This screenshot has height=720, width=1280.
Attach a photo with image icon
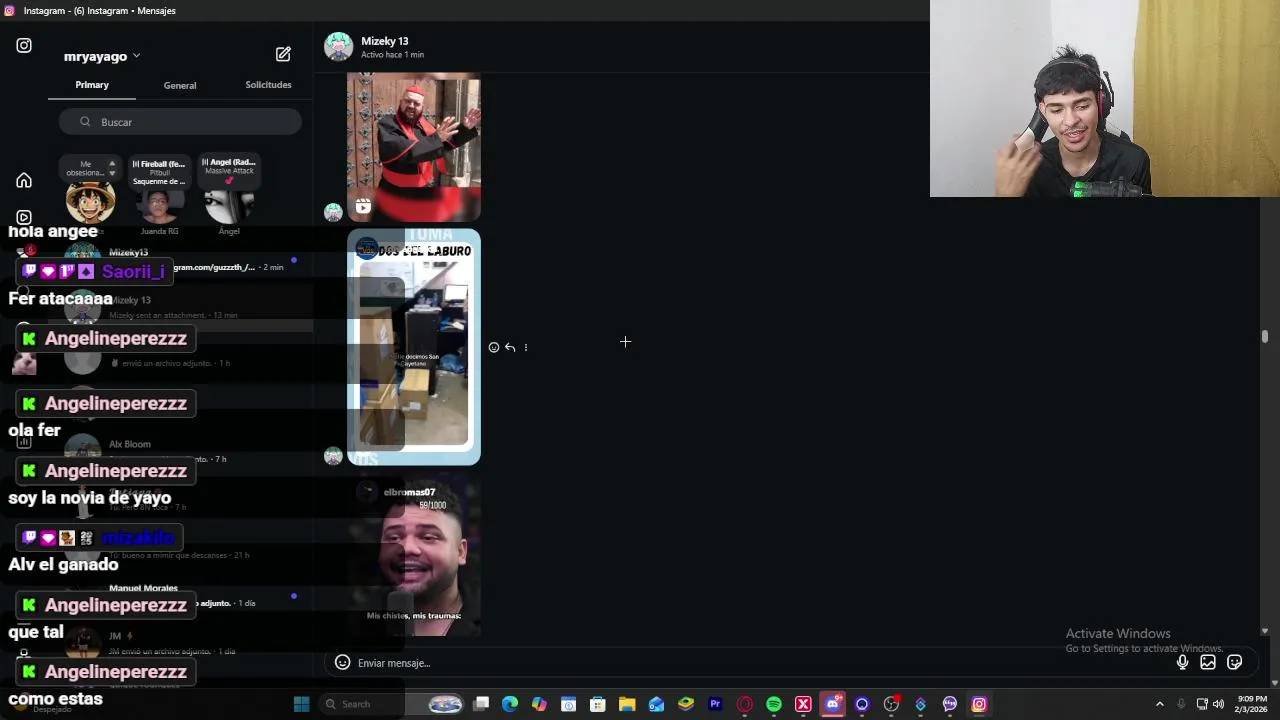point(1208,662)
